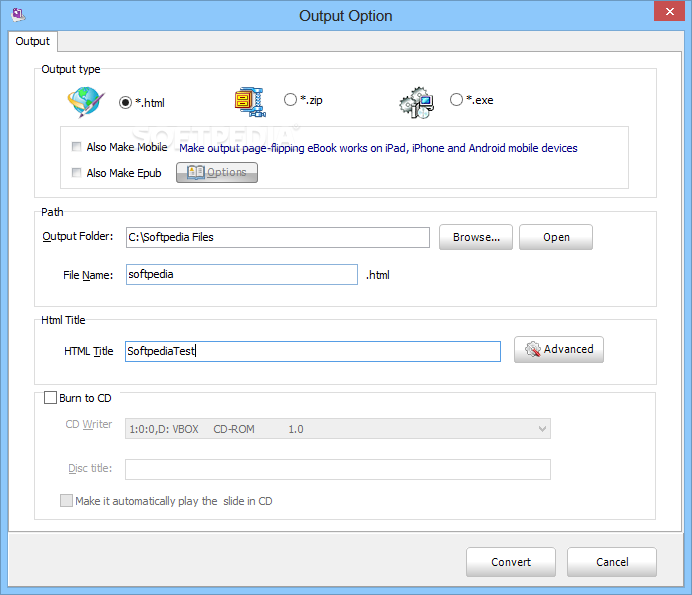
Task: Click the Disc title field
Action: [338, 469]
